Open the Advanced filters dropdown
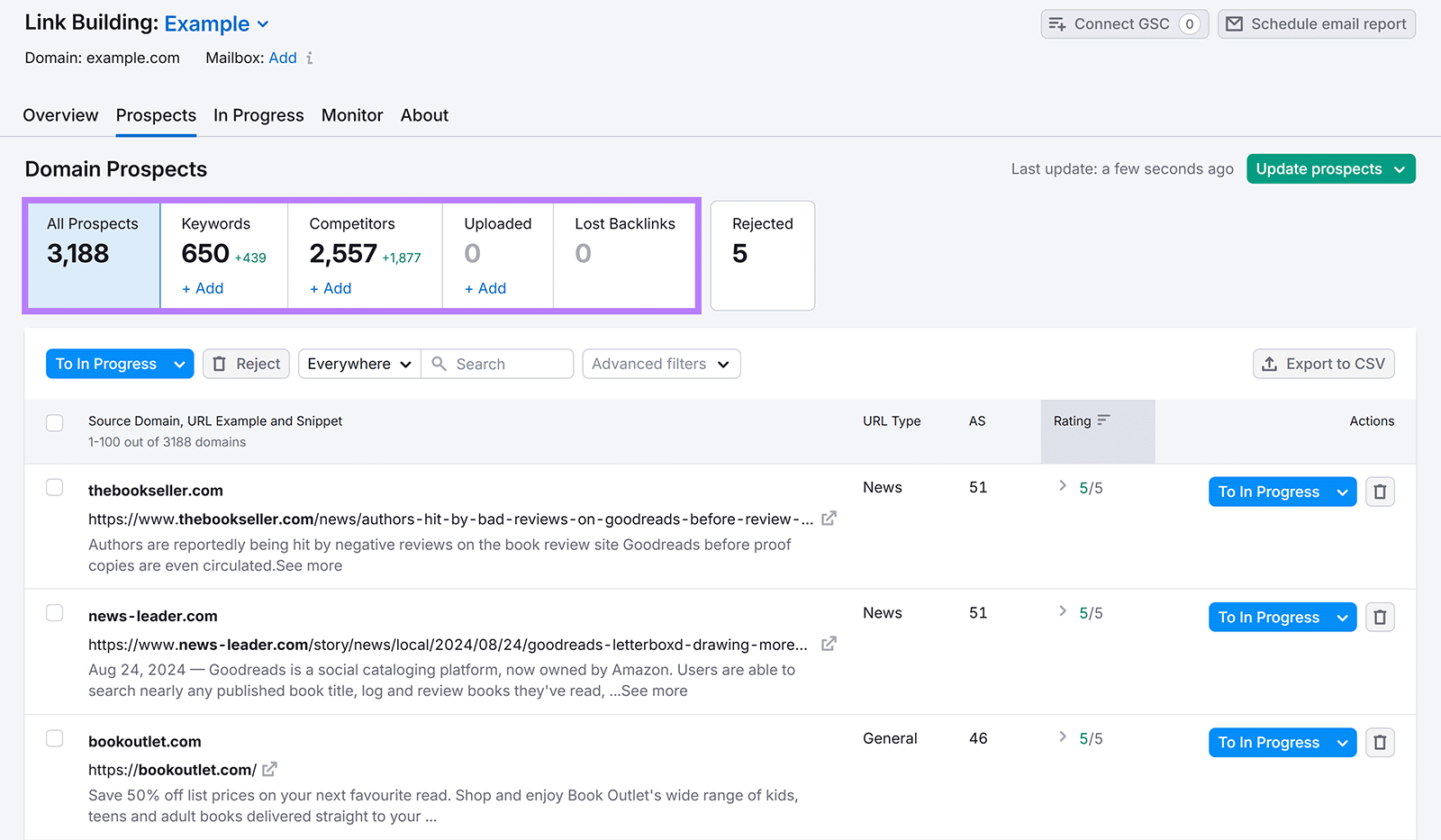The image size is (1441, 840). pyautogui.click(x=660, y=364)
